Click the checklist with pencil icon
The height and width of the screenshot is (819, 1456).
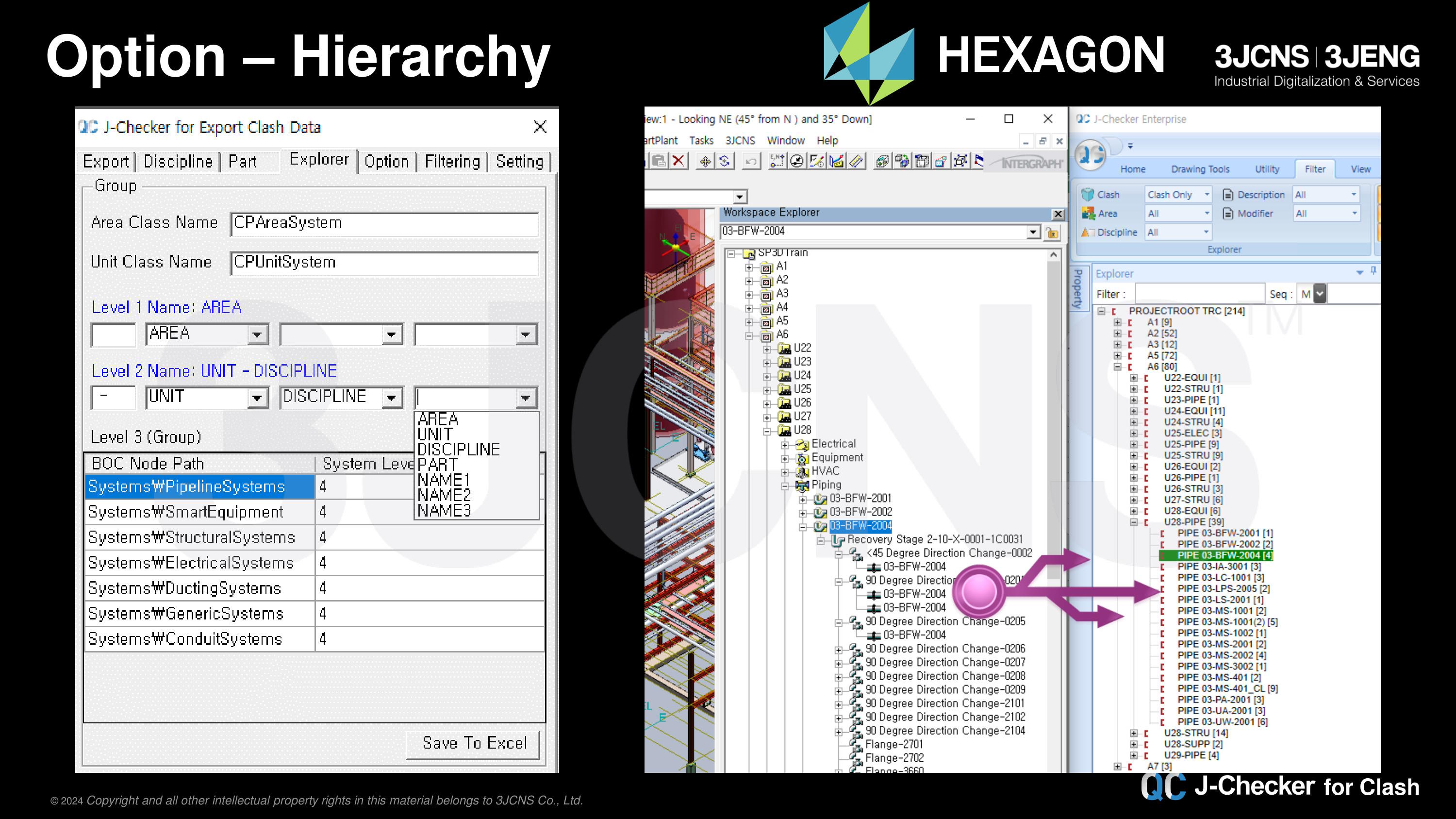tap(817, 162)
